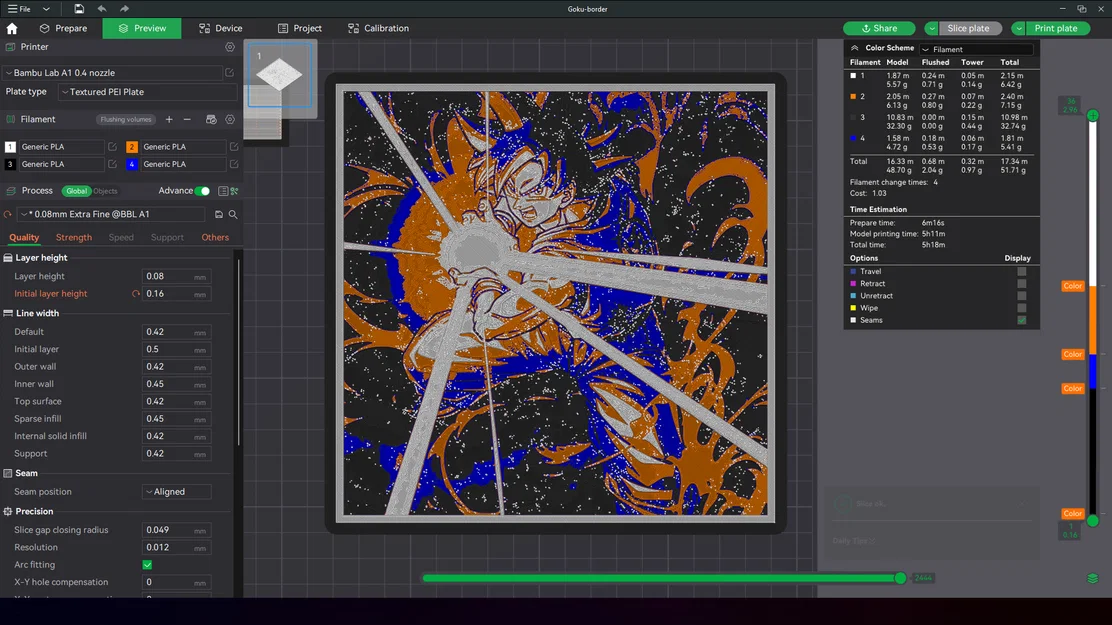Open Flushing volumes button

126,119
